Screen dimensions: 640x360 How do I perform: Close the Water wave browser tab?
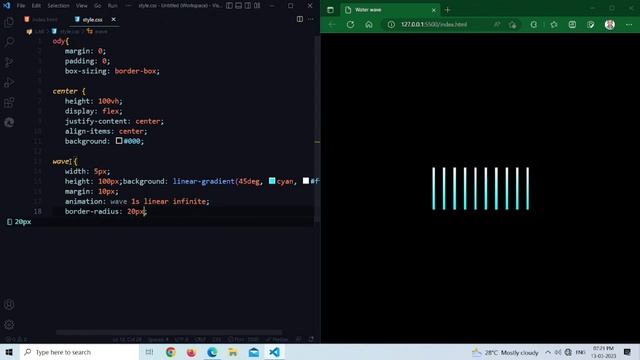(433, 10)
